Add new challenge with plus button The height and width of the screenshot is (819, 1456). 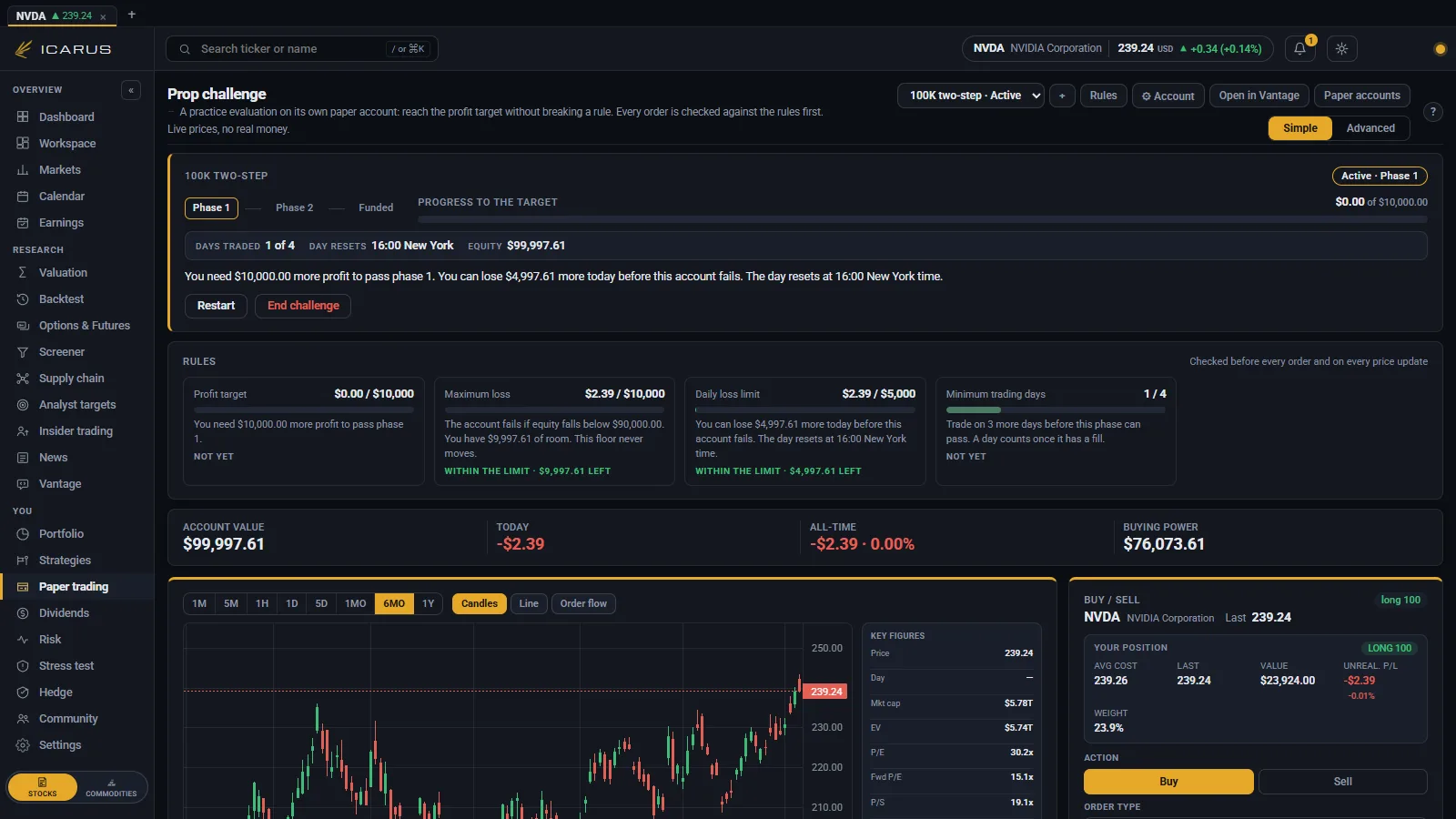[x=1062, y=96]
